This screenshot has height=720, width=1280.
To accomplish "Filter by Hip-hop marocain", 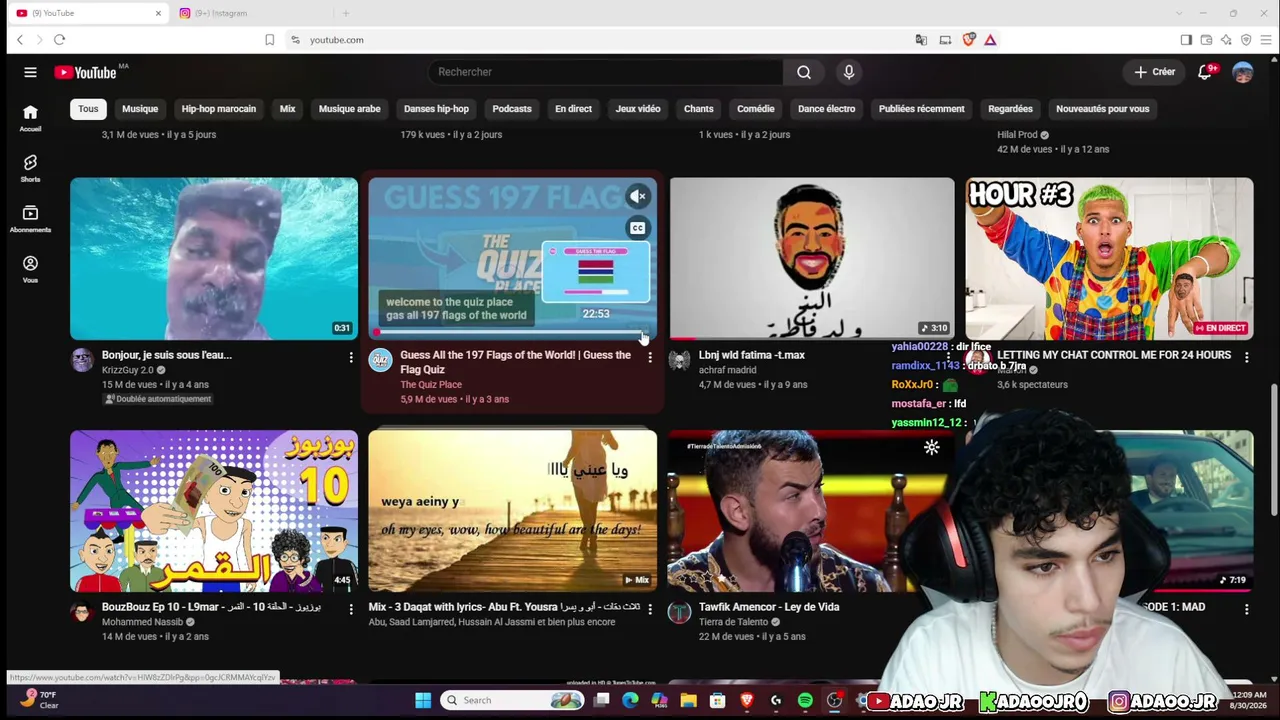I will [219, 109].
